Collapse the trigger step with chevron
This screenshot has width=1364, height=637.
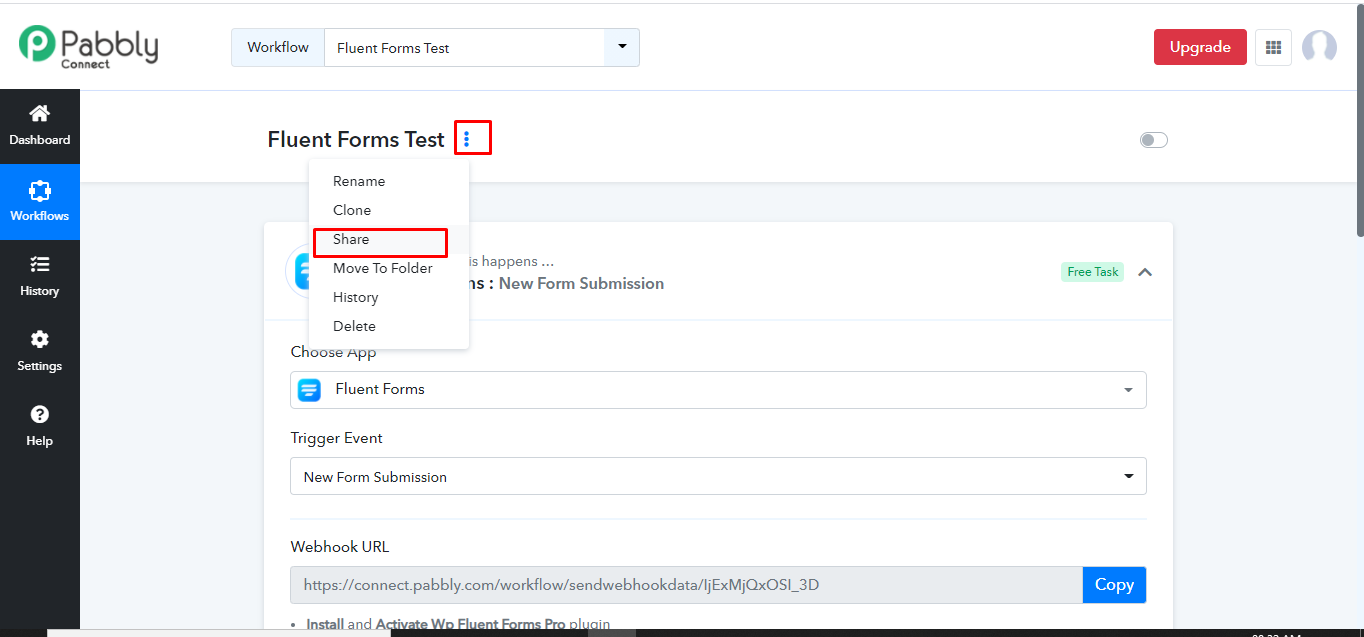point(1145,272)
